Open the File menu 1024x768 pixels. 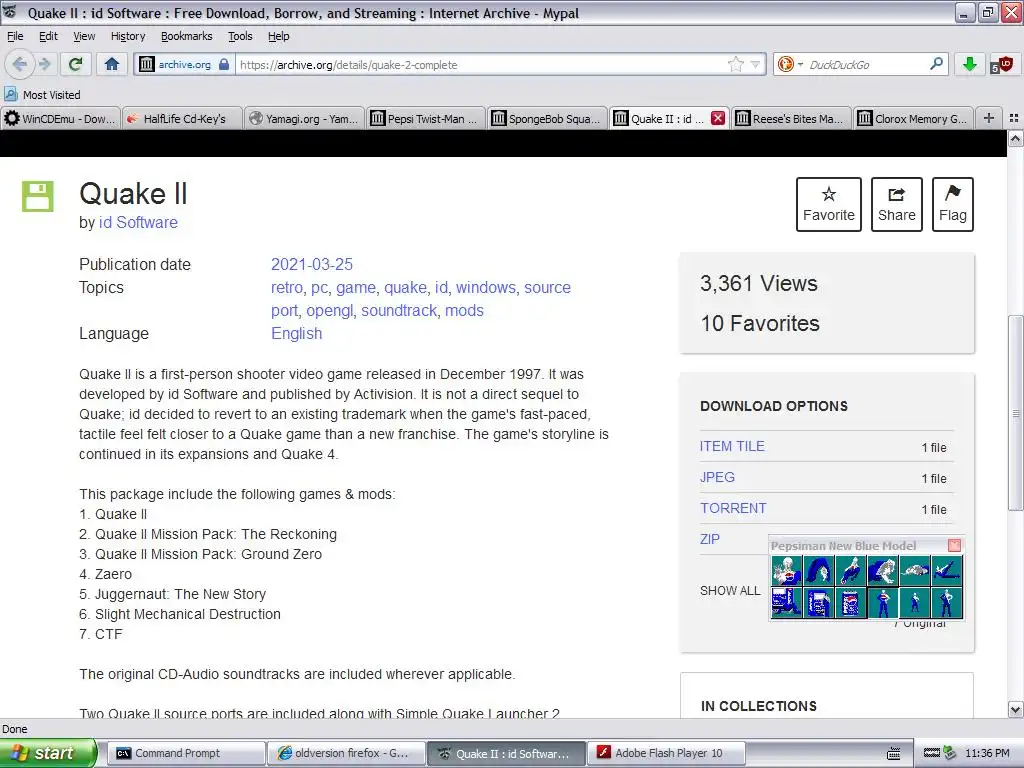(x=15, y=36)
